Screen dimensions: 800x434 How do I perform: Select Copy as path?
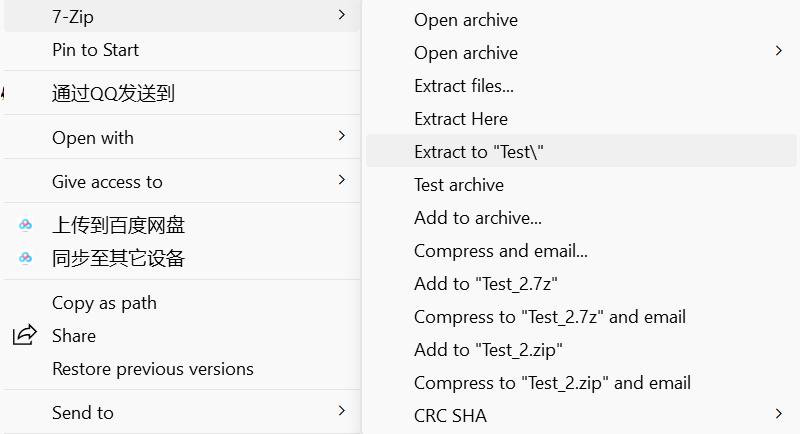(x=104, y=303)
